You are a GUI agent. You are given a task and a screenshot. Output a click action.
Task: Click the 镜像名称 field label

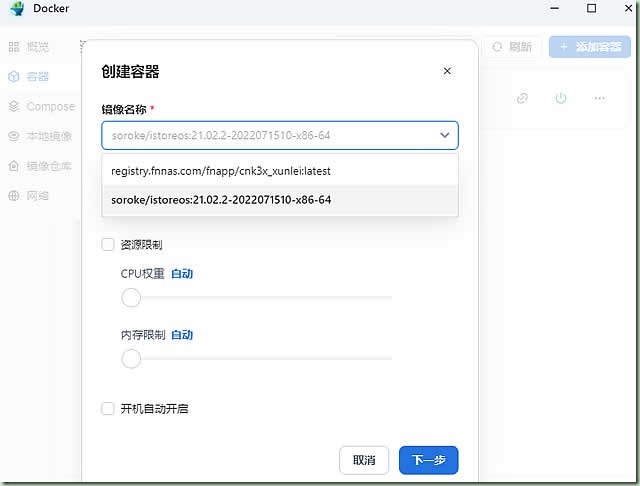click(x=124, y=109)
